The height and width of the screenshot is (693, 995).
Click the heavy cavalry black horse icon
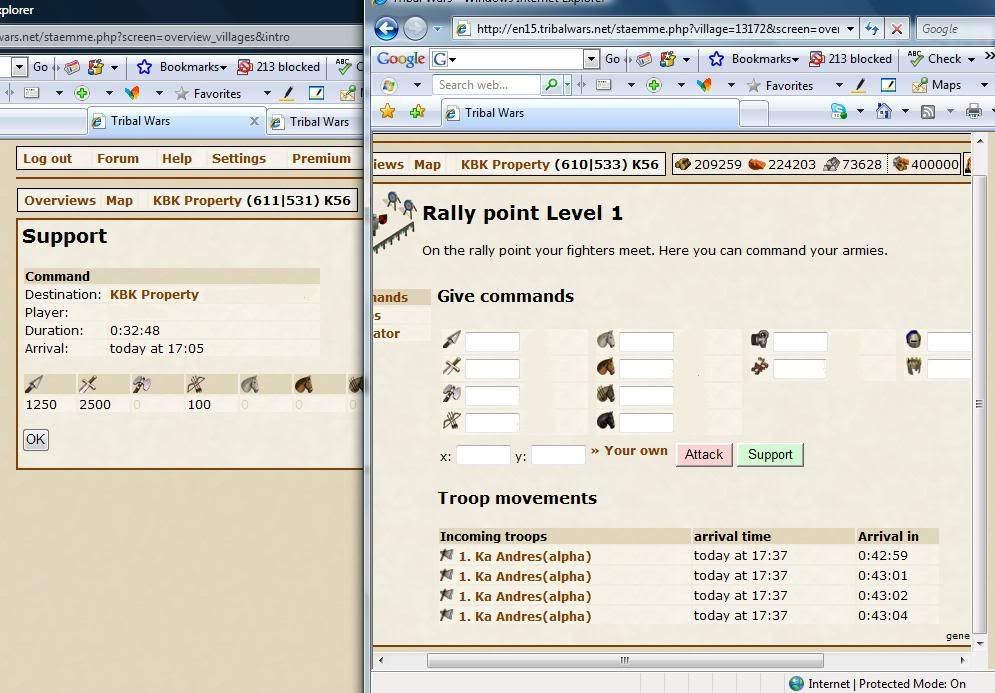[x=606, y=421]
